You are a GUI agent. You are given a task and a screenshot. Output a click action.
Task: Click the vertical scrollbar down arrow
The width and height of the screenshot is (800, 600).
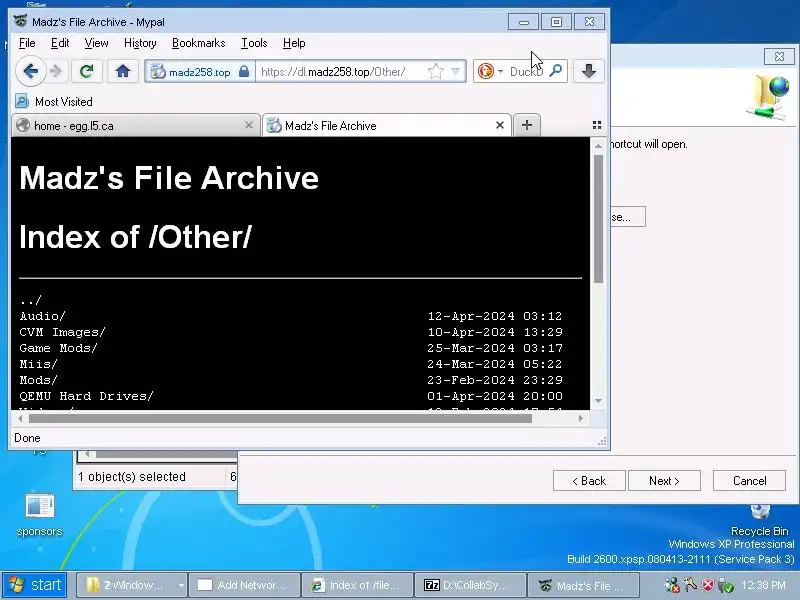coord(598,402)
